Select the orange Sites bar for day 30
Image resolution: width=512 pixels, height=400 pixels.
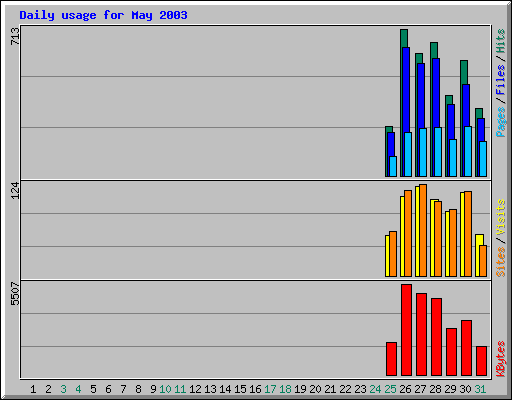tap(468, 234)
